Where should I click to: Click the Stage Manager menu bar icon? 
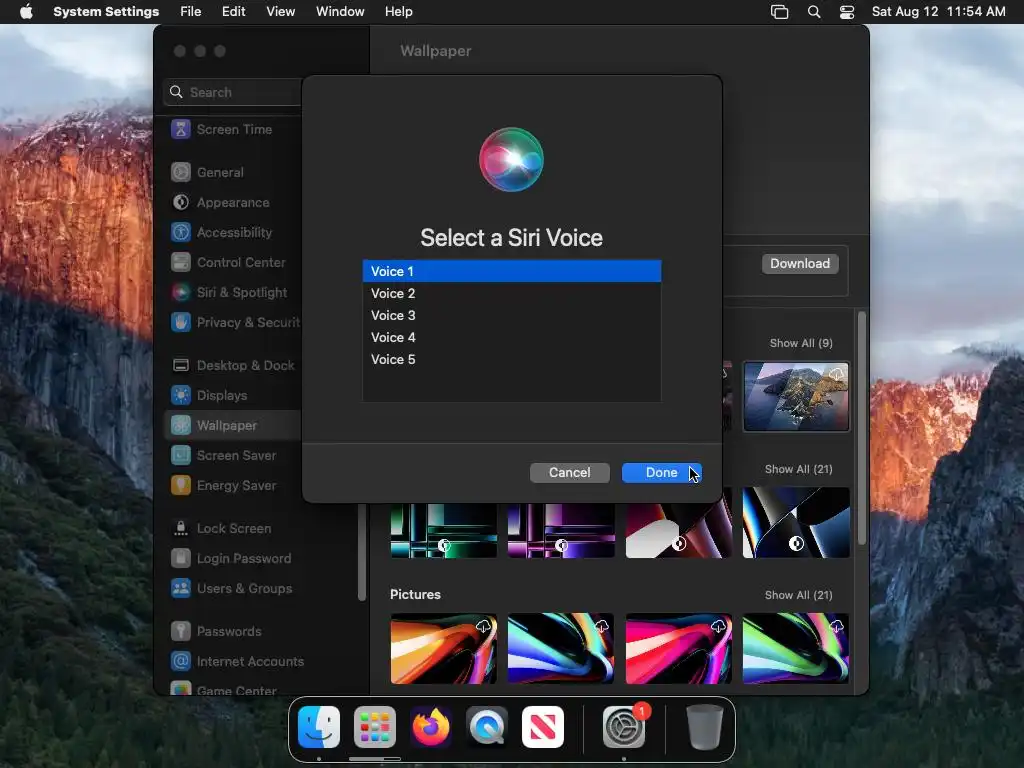click(780, 12)
